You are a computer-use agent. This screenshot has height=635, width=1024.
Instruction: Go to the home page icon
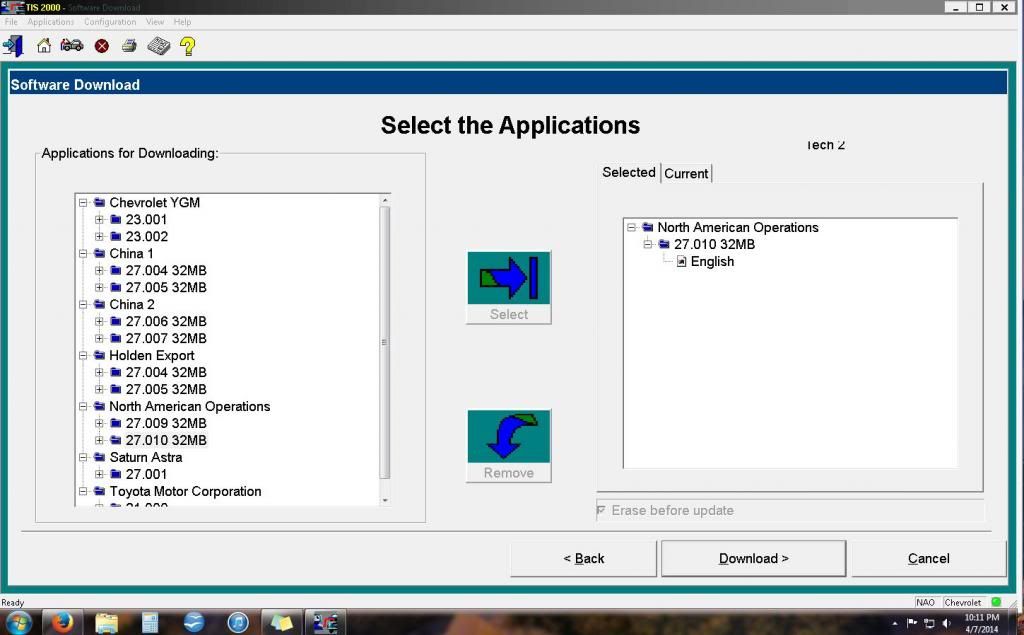pos(44,45)
